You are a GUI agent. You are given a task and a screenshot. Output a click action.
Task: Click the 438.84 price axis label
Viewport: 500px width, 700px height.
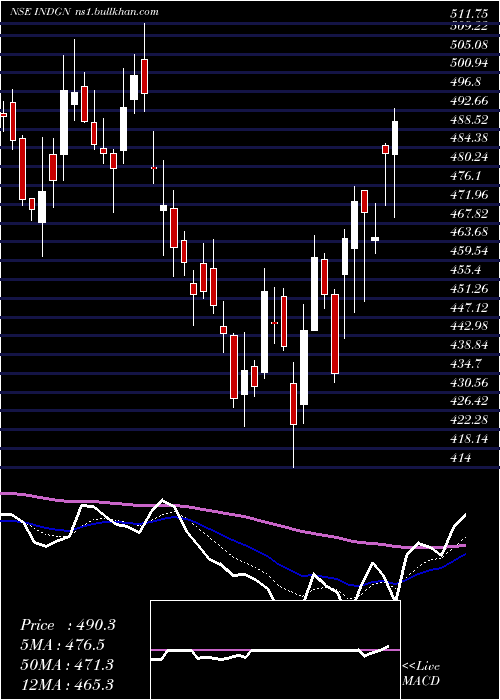469,345
